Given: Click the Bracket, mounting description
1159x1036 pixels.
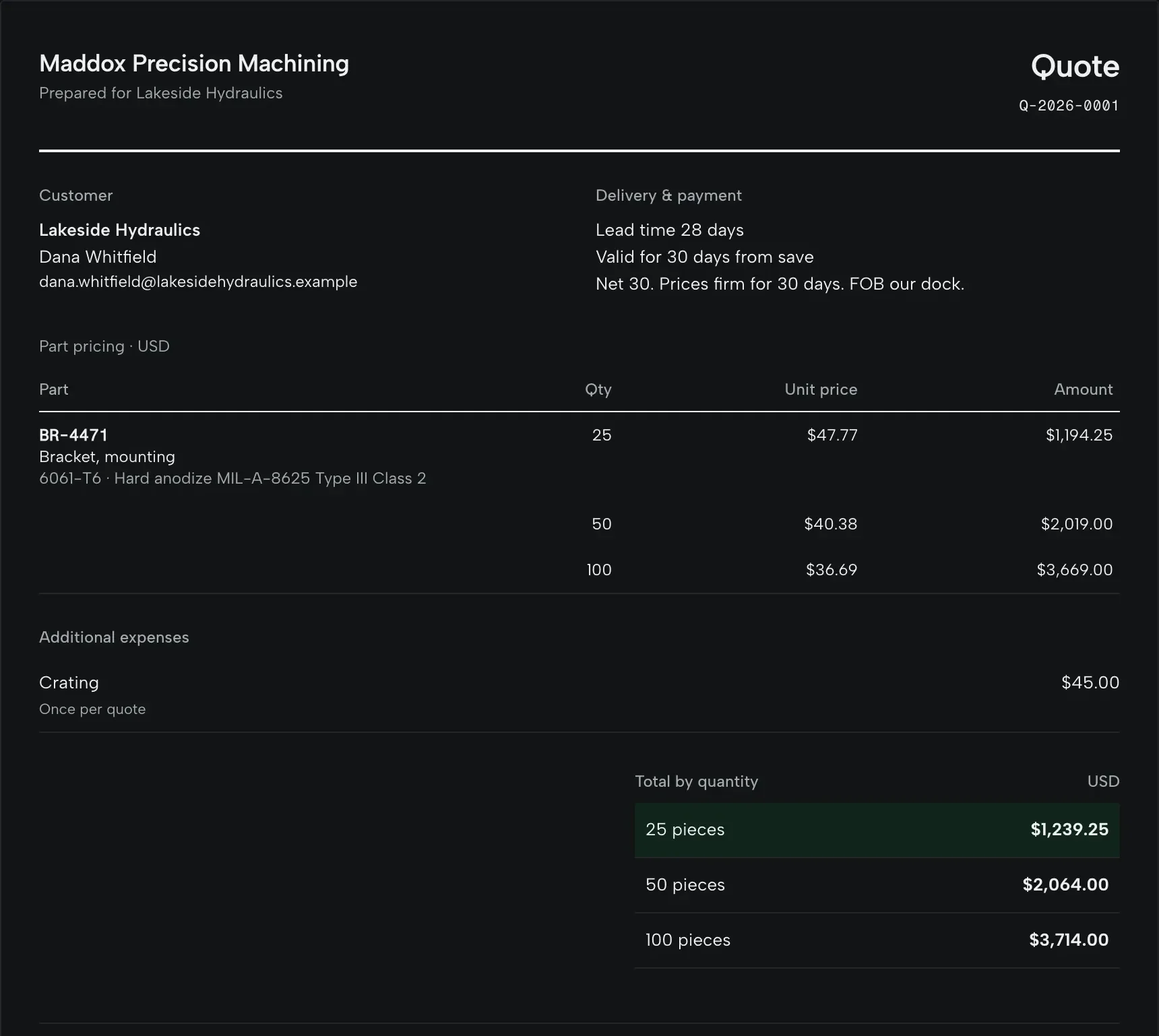Looking at the screenshot, I should [x=107, y=457].
